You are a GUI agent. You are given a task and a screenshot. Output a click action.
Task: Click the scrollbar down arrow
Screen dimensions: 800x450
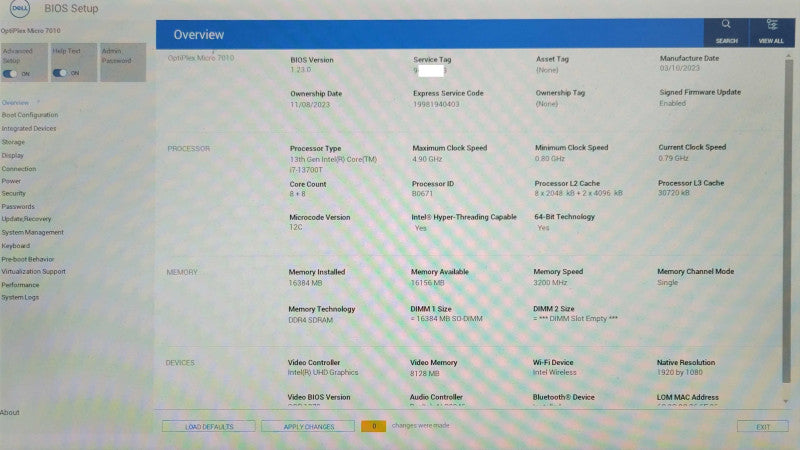(786, 402)
